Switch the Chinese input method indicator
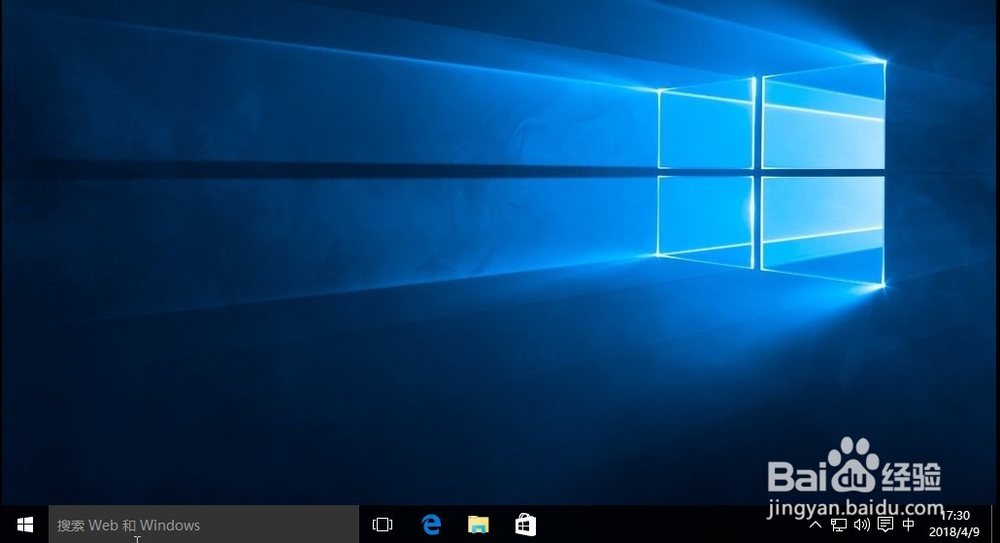The height and width of the screenshot is (543, 1000). 909,524
